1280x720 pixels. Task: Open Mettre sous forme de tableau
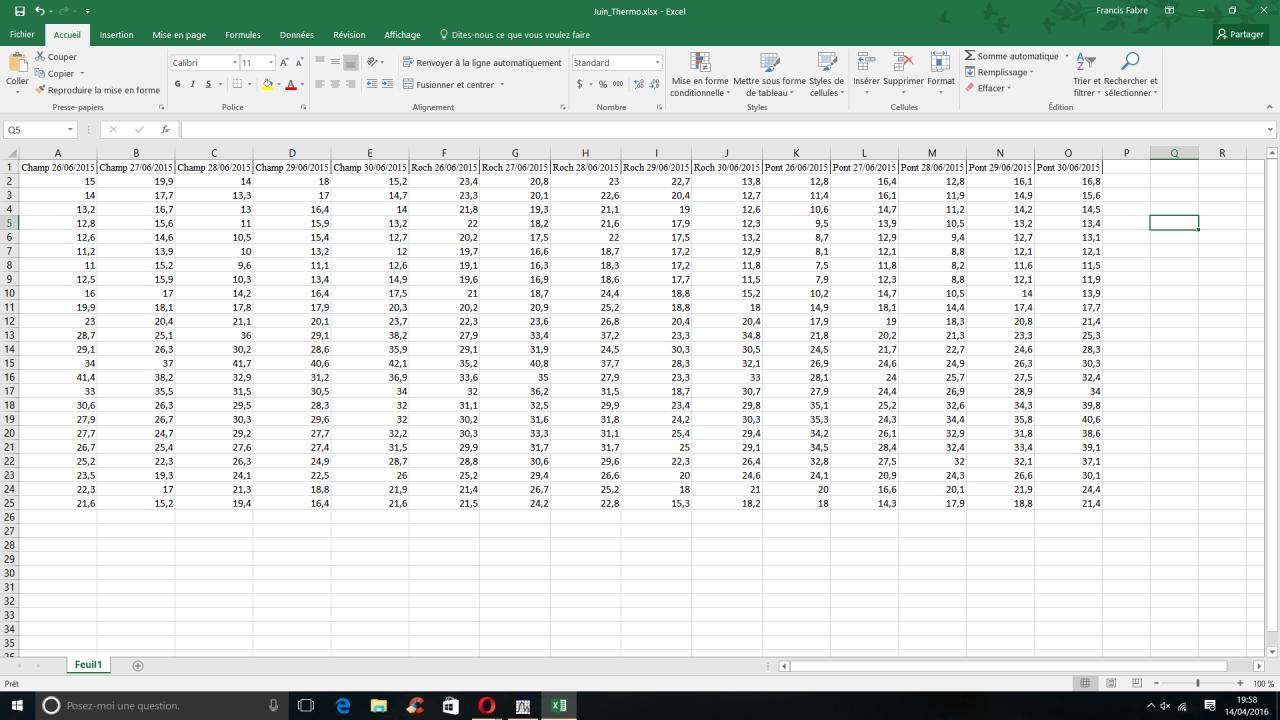(x=769, y=75)
